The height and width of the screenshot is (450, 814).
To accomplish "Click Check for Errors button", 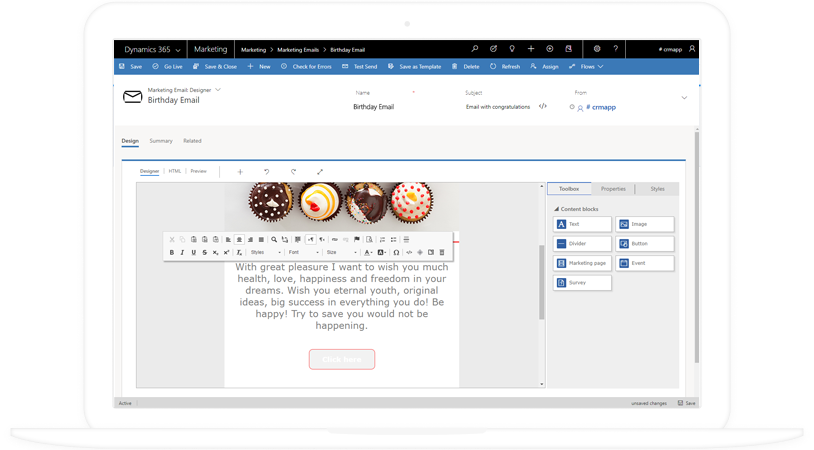I will click(306, 66).
